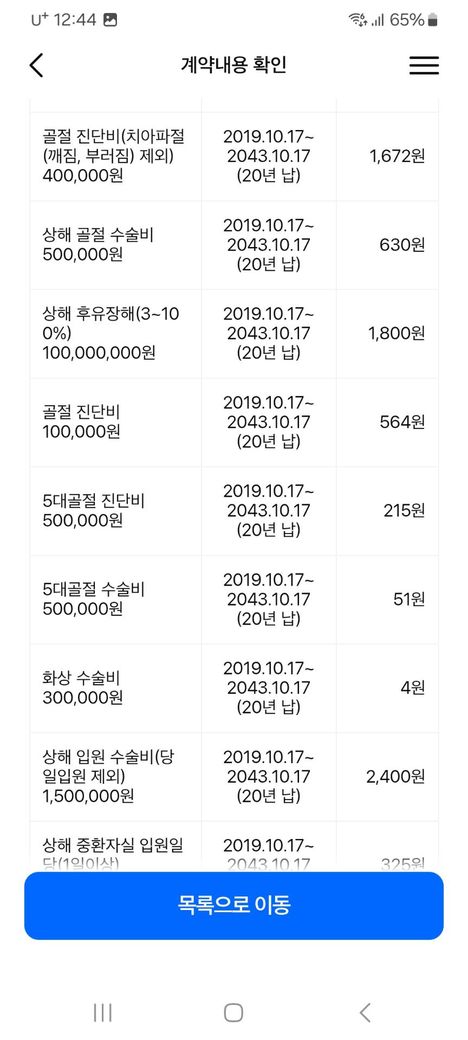The width and height of the screenshot is (468, 1040).
Task: Tap 목록으로 이동 button
Action: coord(233,905)
